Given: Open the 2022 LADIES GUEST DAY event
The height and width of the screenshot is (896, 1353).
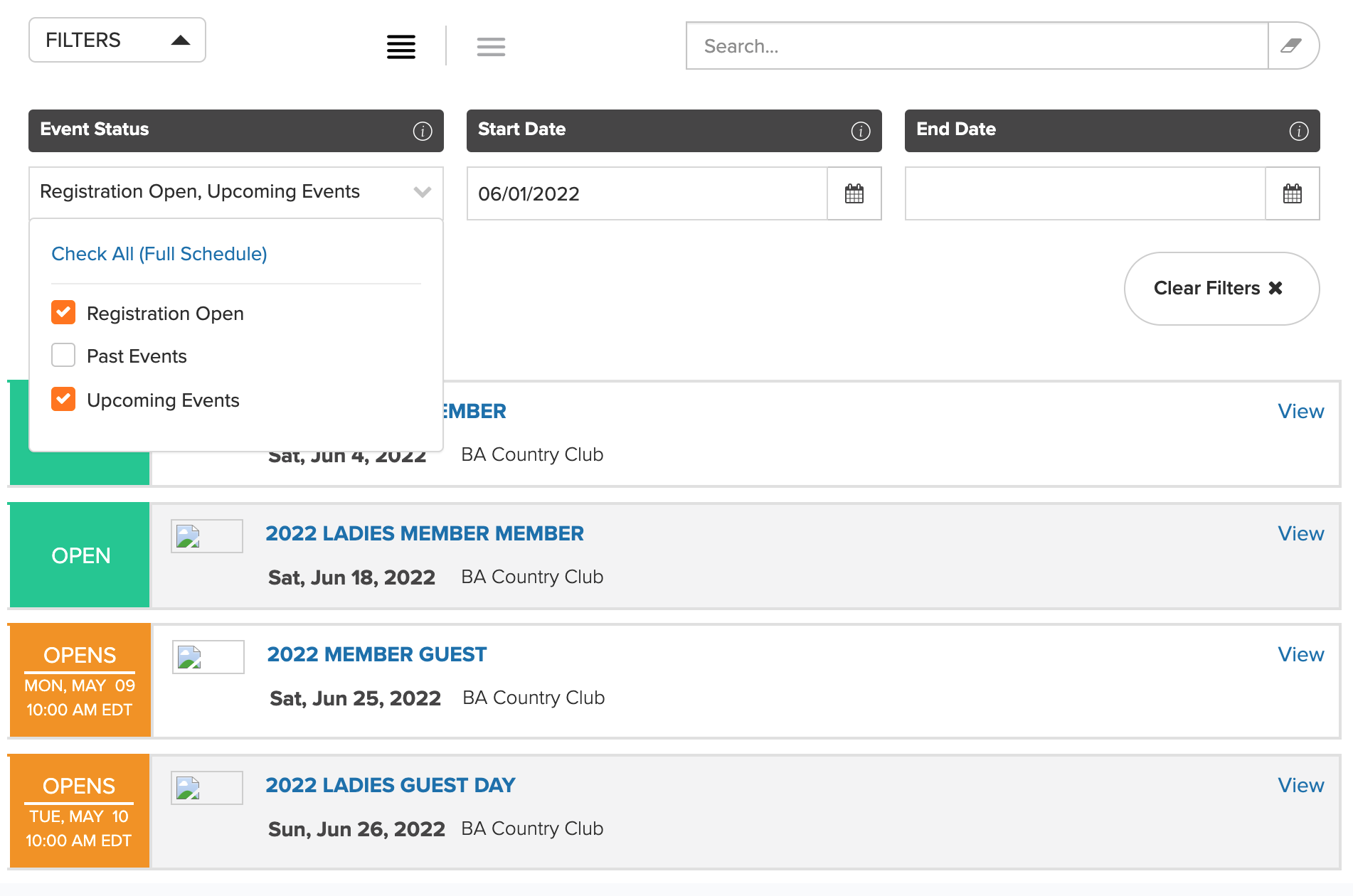Looking at the screenshot, I should 391,785.
